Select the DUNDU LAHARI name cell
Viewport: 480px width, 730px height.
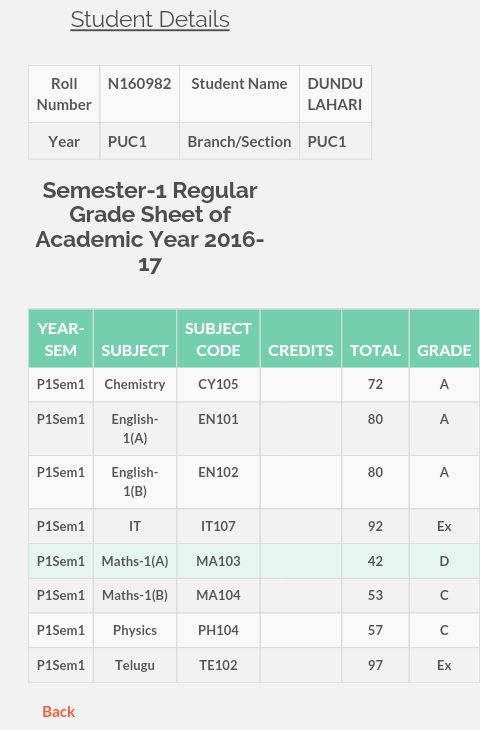click(x=335, y=95)
